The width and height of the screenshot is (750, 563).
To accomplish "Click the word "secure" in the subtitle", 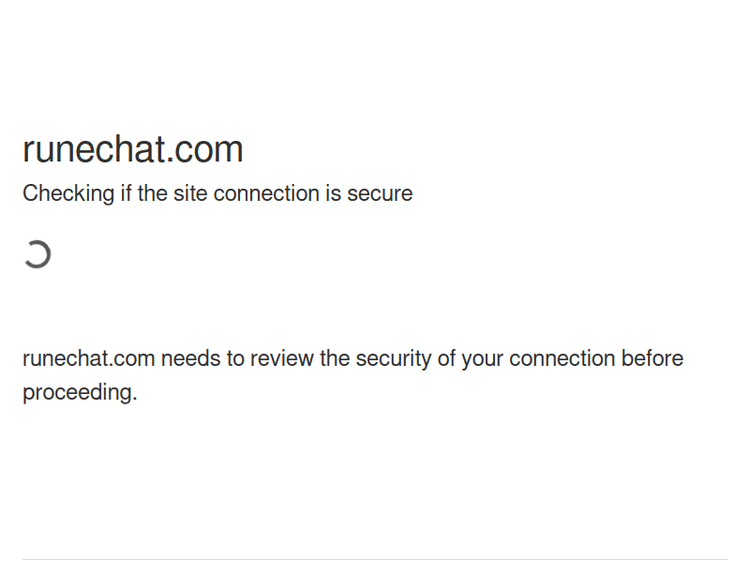I will click(379, 194).
